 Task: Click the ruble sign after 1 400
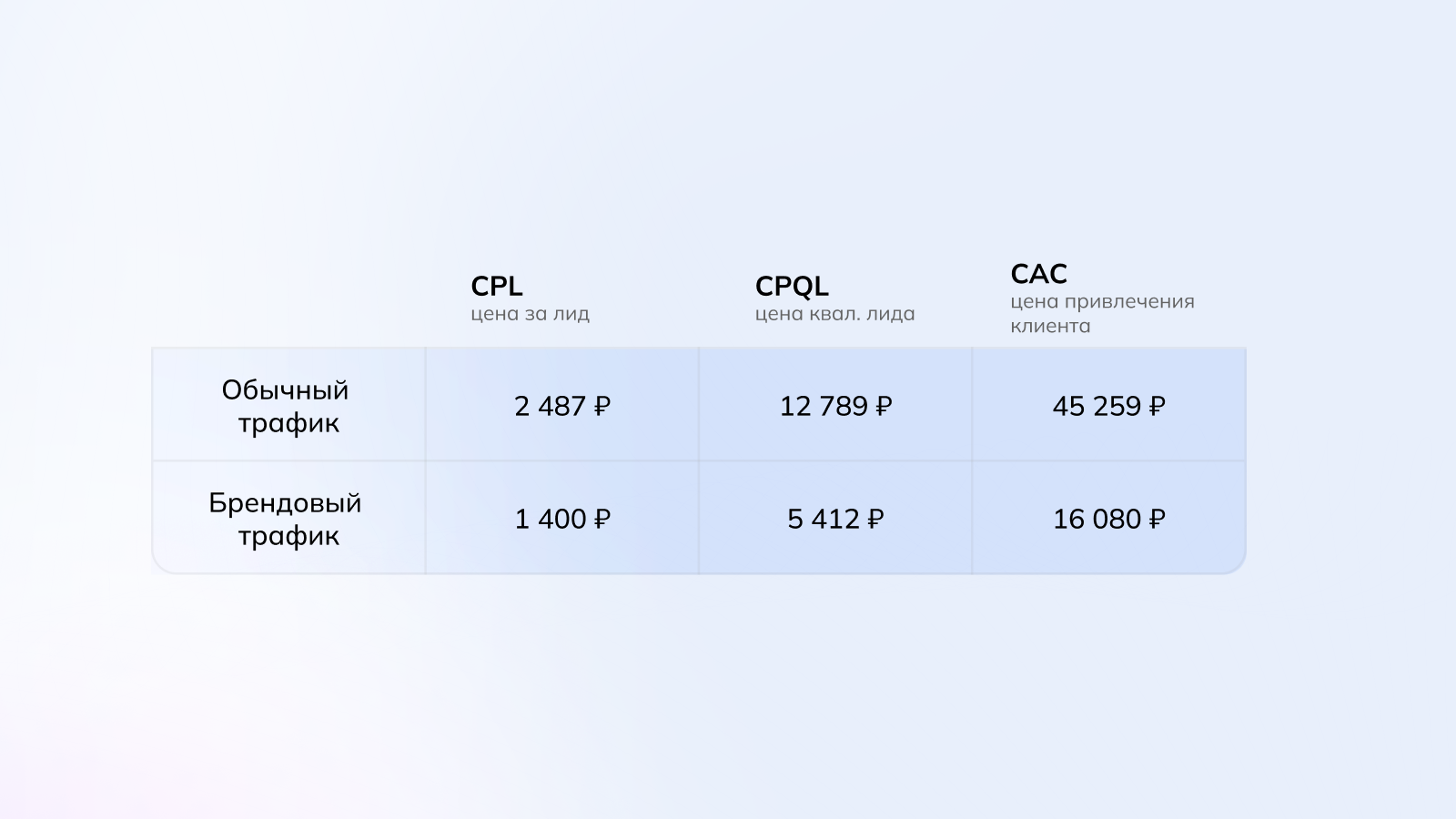click(602, 519)
